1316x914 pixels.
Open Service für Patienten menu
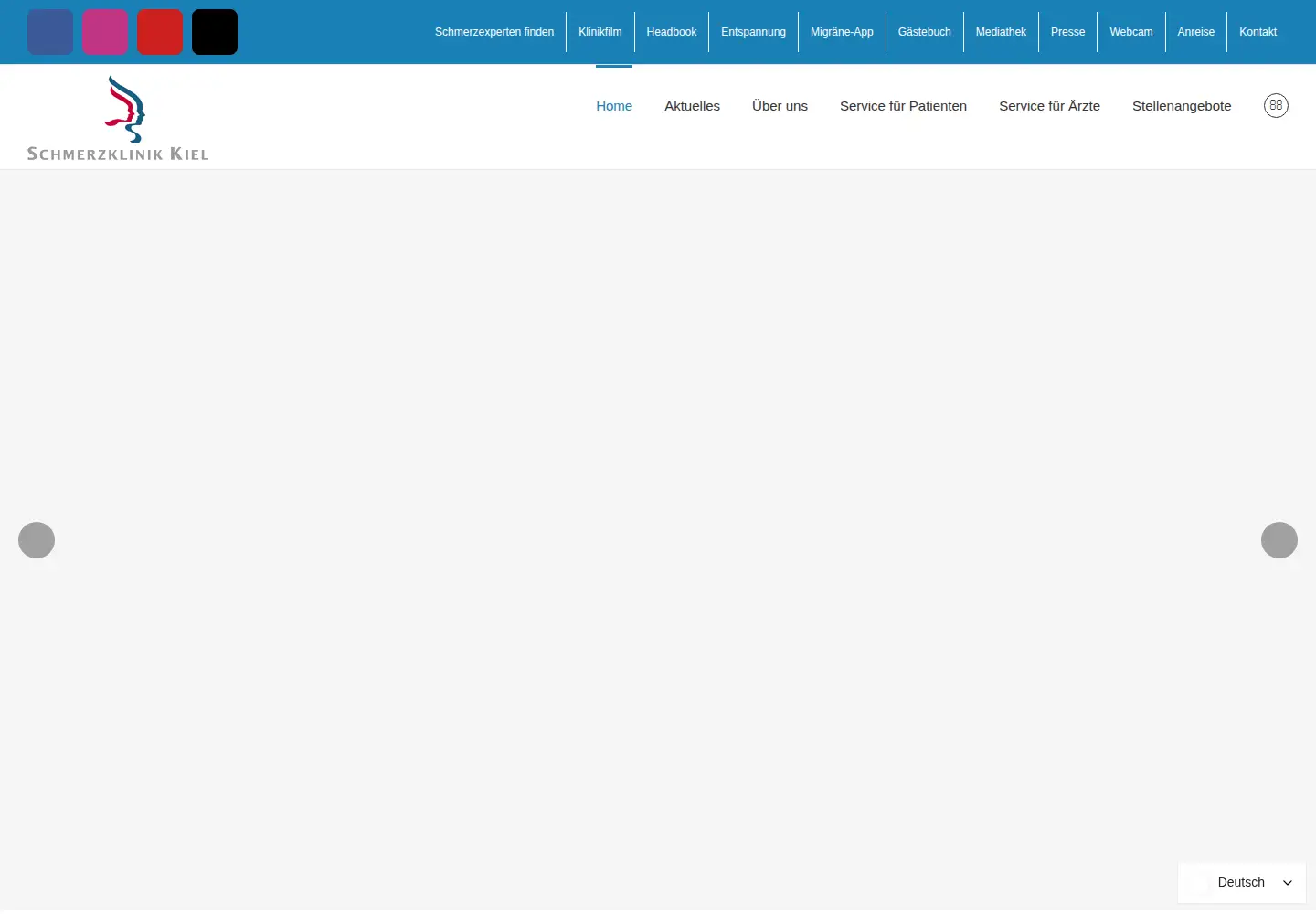903,106
